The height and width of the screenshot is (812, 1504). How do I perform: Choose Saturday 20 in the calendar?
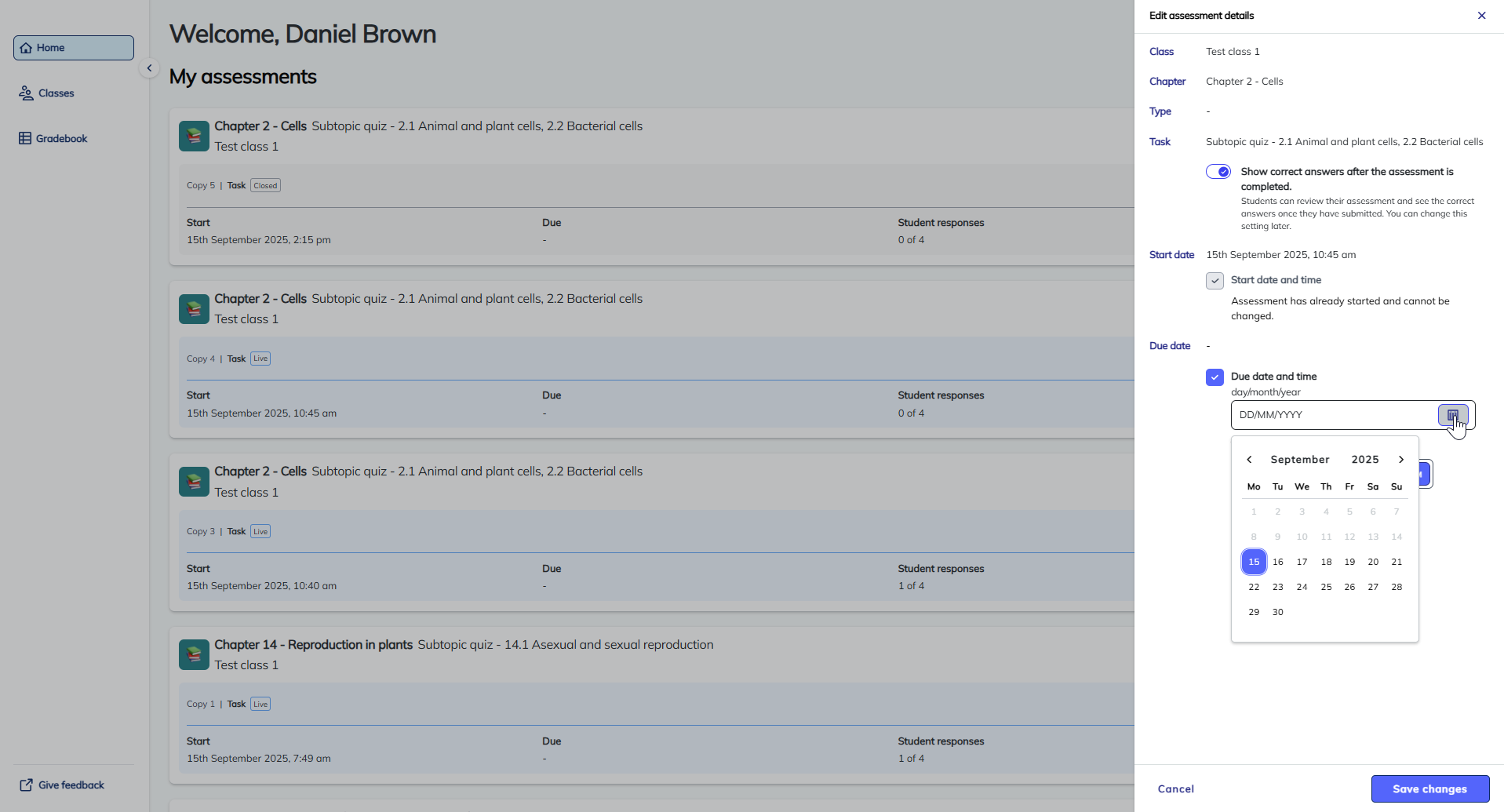pos(1373,562)
